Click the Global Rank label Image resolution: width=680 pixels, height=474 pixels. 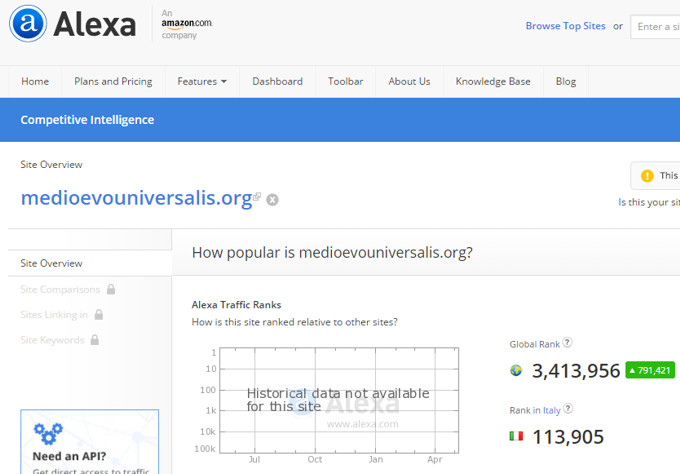click(535, 344)
